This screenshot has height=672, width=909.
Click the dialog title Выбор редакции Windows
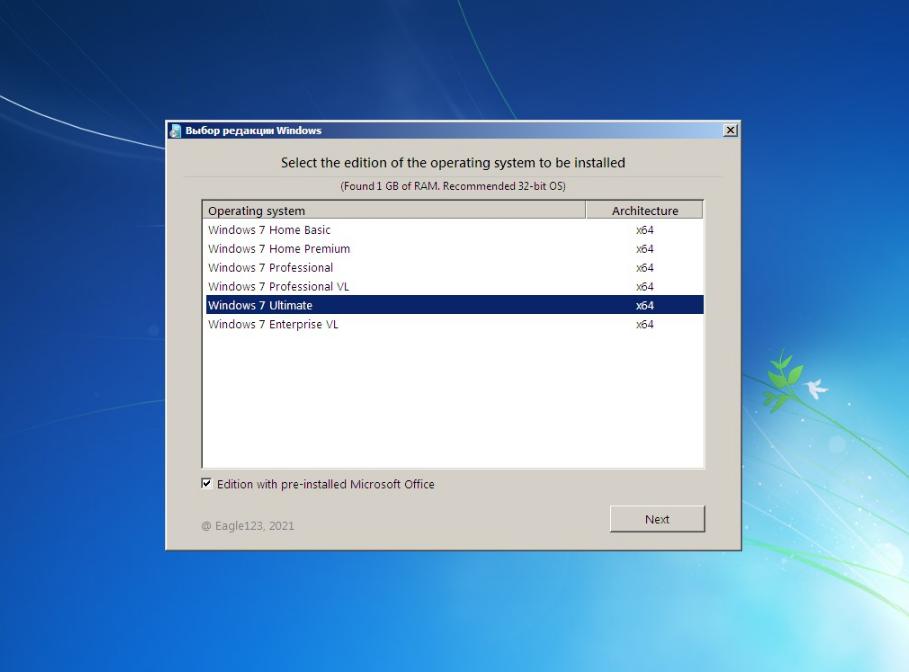pyautogui.click(x=252, y=130)
